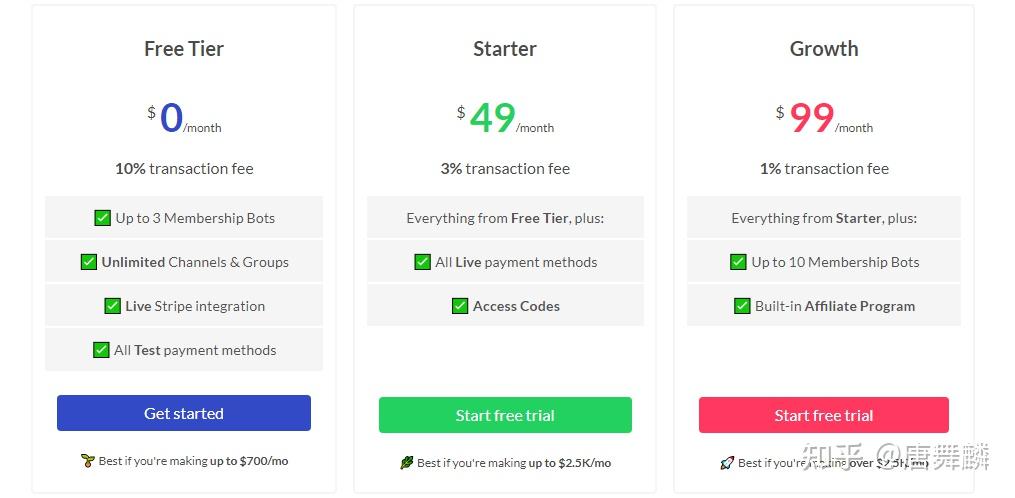Click the blue $0 price

171,118
